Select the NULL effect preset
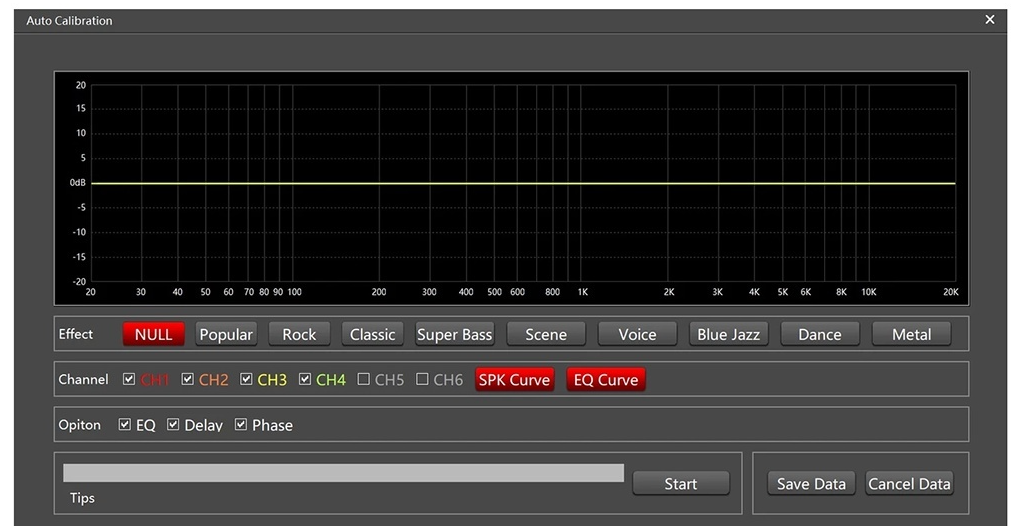The width and height of the screenshot is (1015, 526). 153,334
